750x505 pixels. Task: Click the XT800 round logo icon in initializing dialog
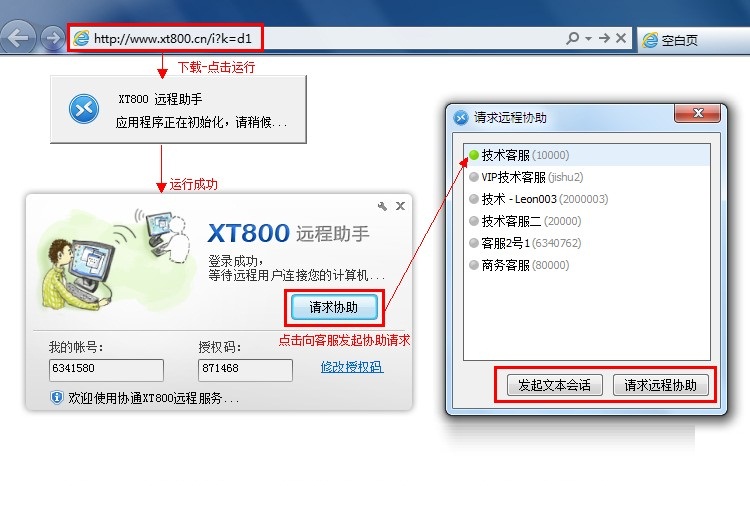(84, 109)
